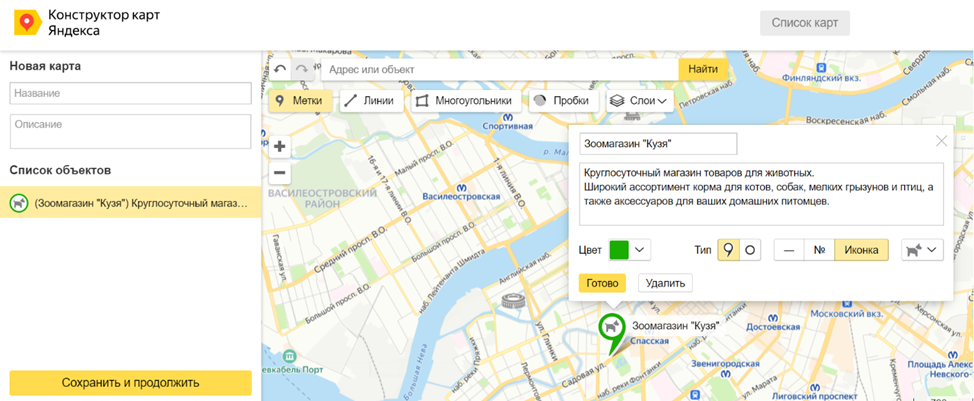The width and height of the screenshot is (974, 401).
Task: Click the green pet shop placemark on map
Action: click(612, 333)
